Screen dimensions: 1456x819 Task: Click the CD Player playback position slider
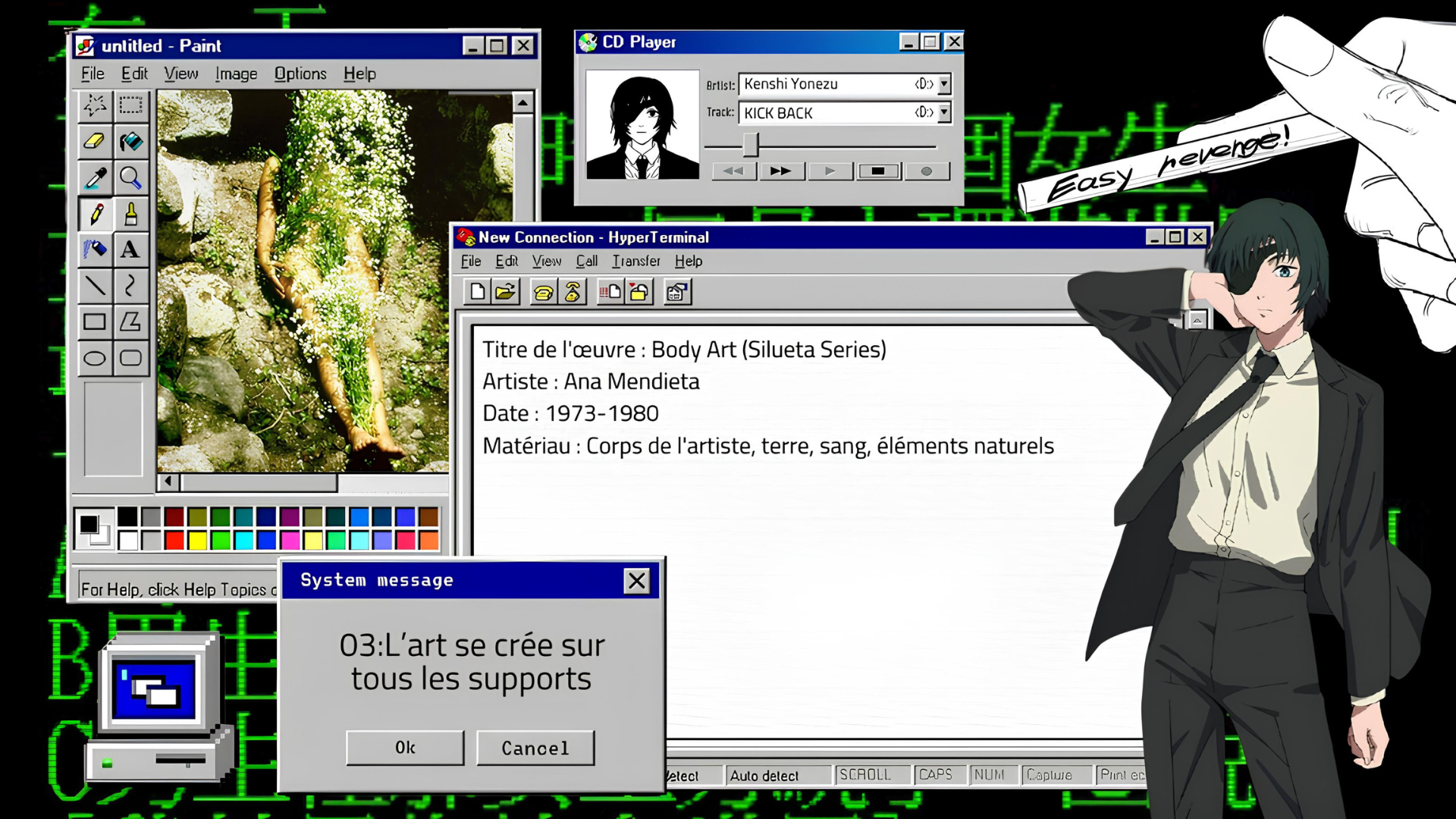pyautogui.click(x=750, y=145)
